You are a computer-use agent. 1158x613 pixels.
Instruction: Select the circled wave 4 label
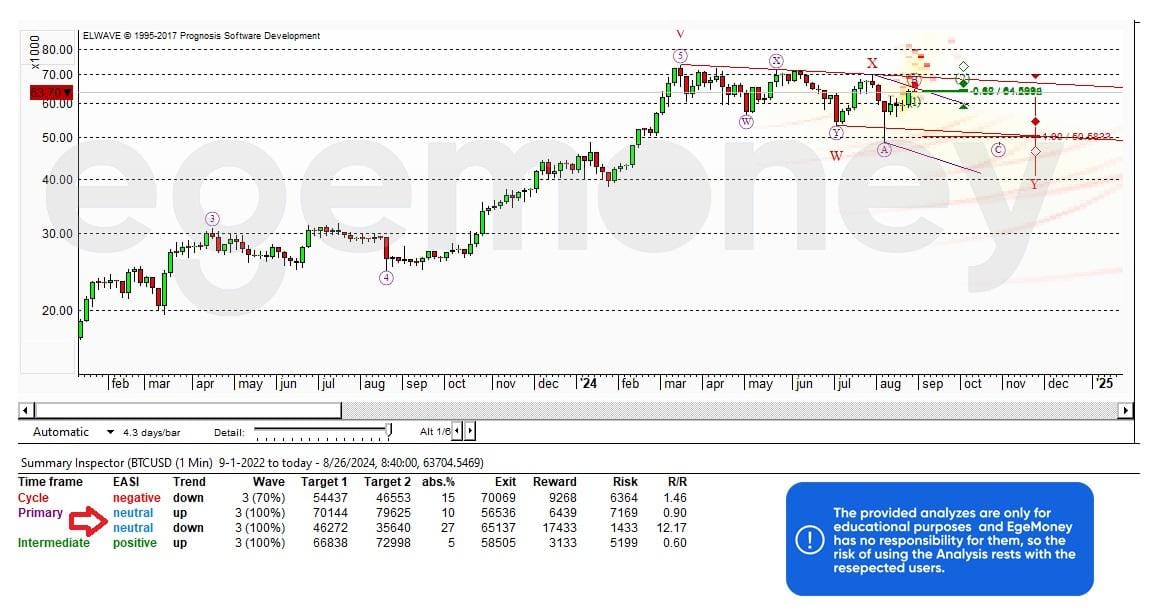tap(386, 277)
